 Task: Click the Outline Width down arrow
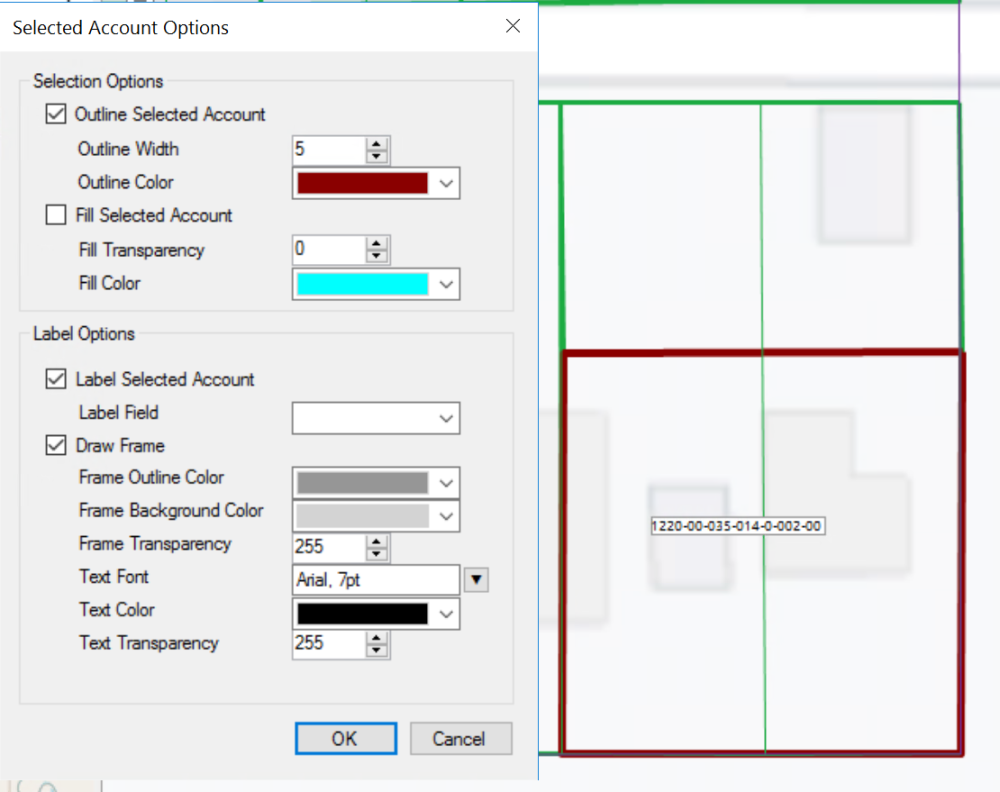(x=377, y=155)
